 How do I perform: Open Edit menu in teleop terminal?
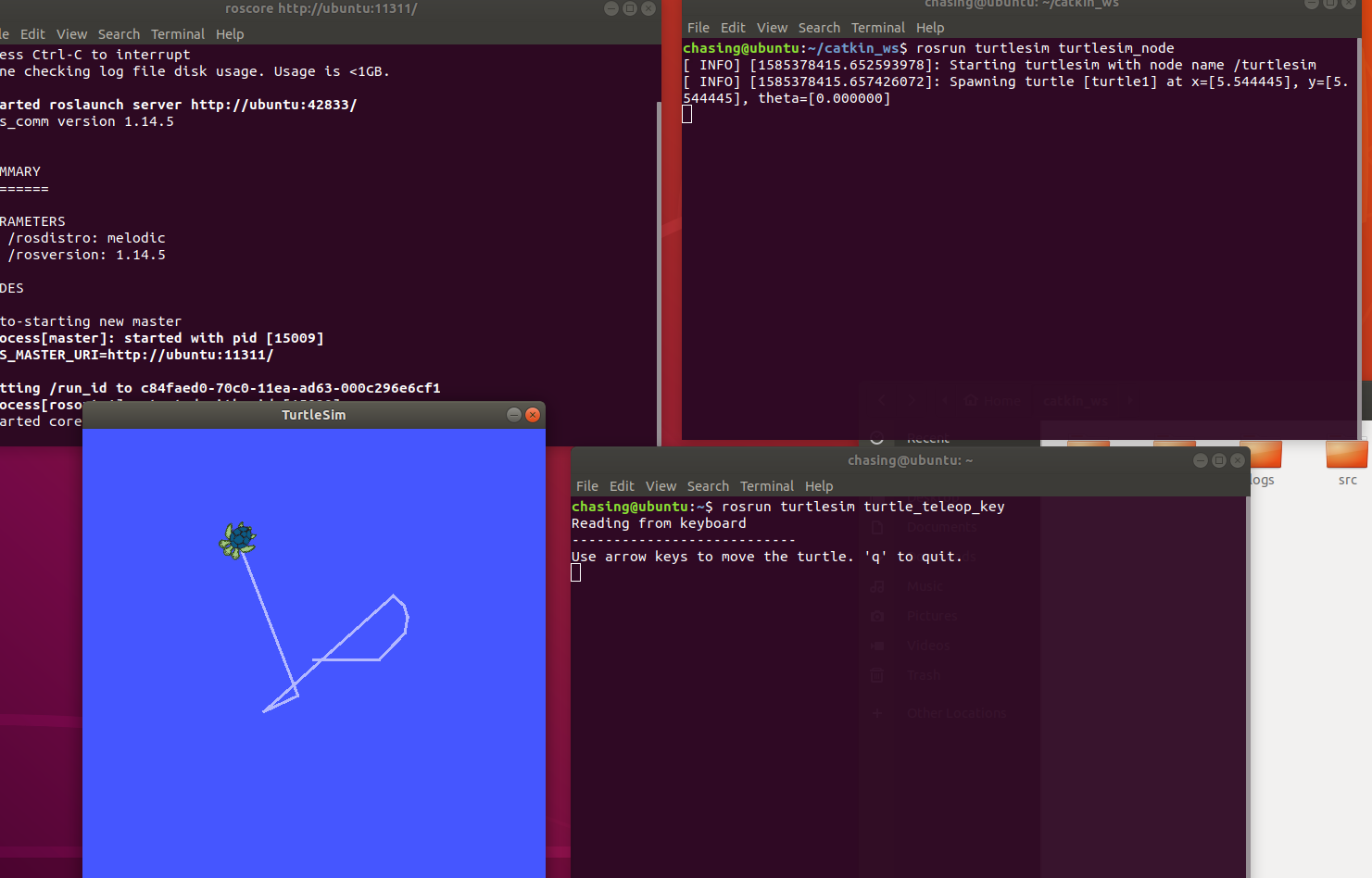(622, 486)
